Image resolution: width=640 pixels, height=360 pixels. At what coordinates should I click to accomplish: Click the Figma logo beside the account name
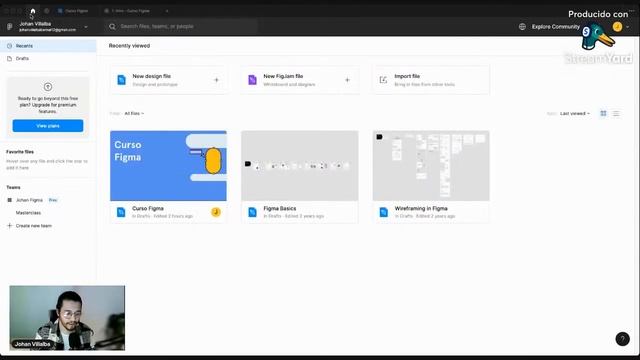(10, 27)
